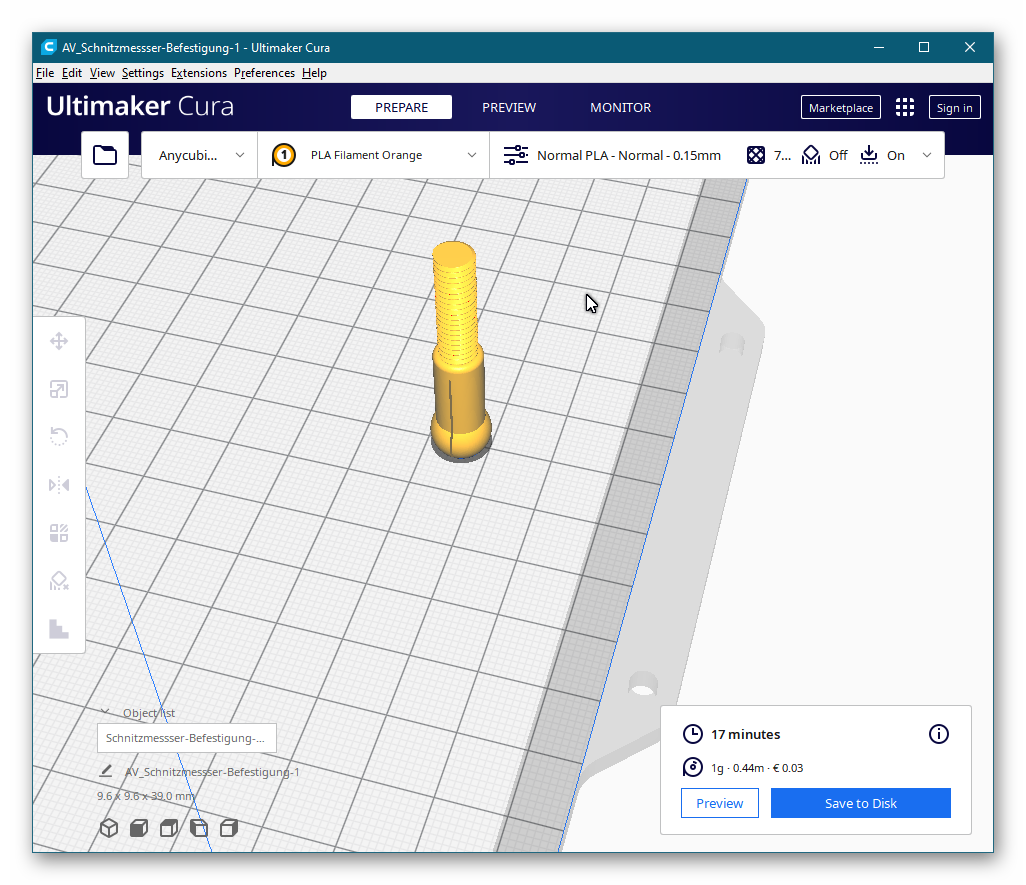Click the Cura logo in title bar
The height and width of the screenshot is (885, 1026).
pyautogui.click(x=48, y=47)
